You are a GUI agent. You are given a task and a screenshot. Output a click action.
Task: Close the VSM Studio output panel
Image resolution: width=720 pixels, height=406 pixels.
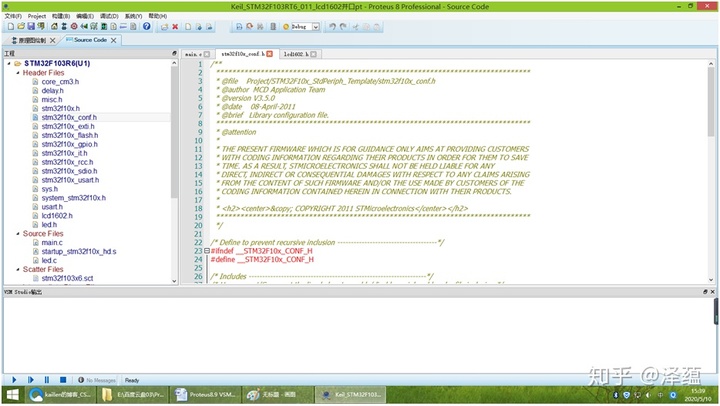click(713, 292)
